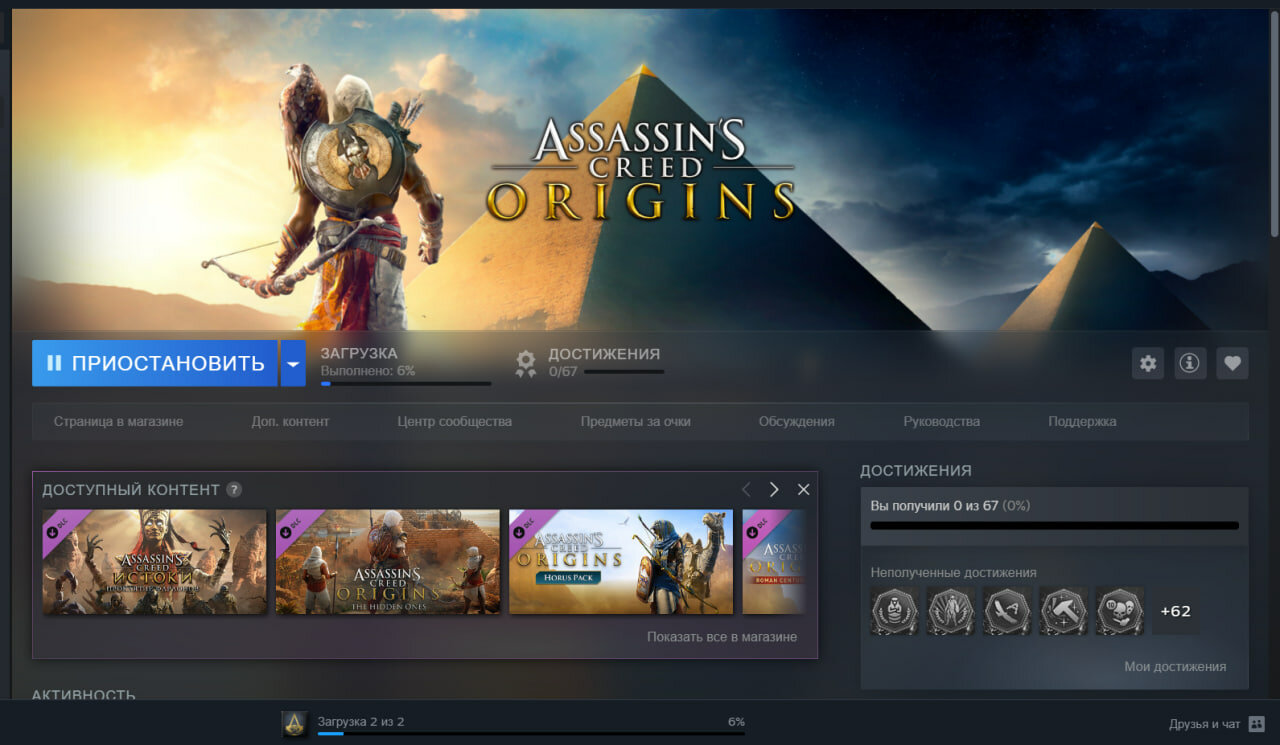Image resolution: width=1280 pixels, height=745 pixels.
Task: Open Руководства tab
Action: [941, 422]
